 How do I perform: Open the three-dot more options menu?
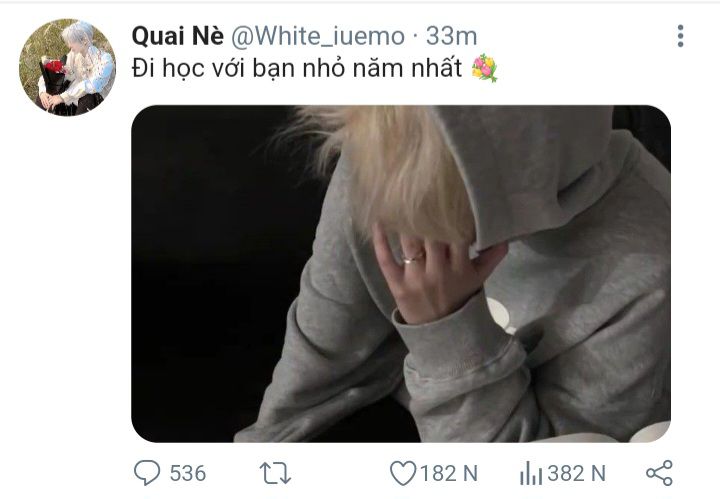[680, 36]
